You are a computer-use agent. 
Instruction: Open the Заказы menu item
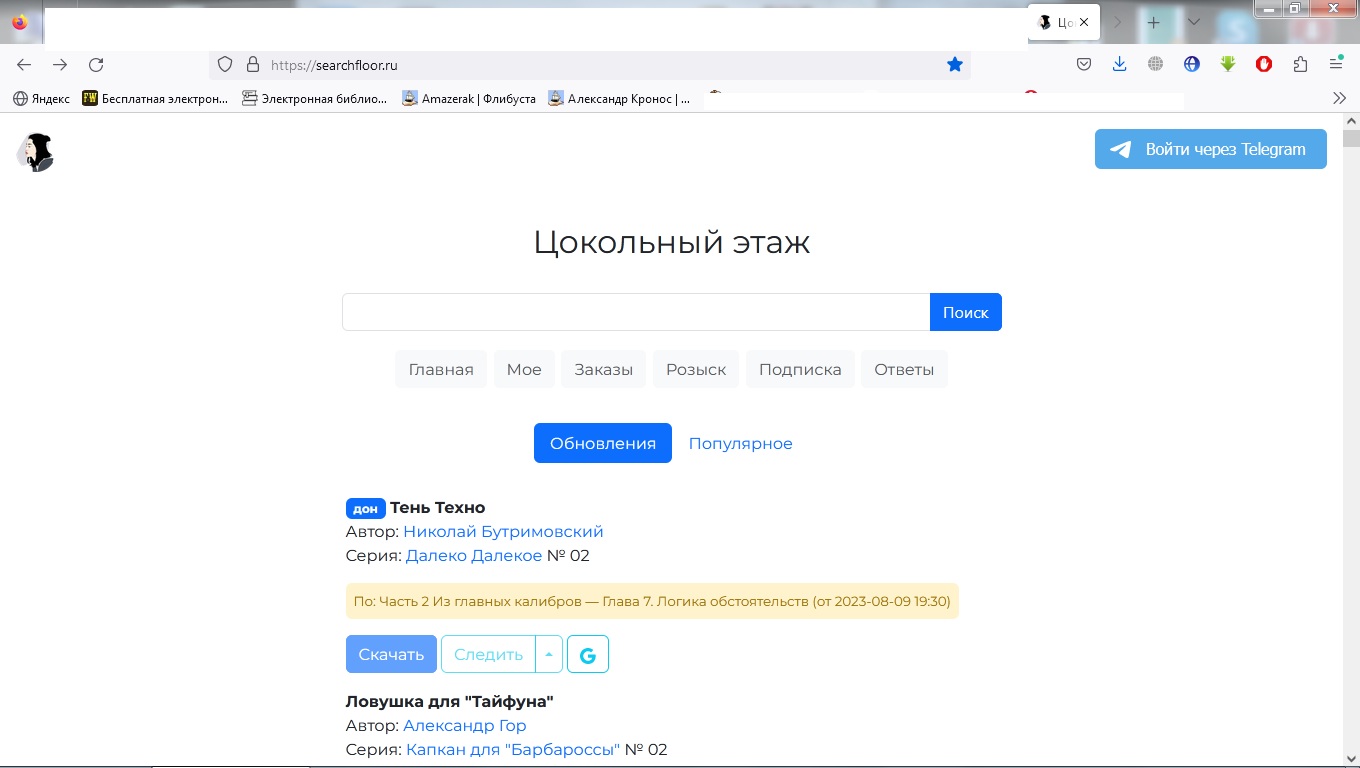[604, 369]
